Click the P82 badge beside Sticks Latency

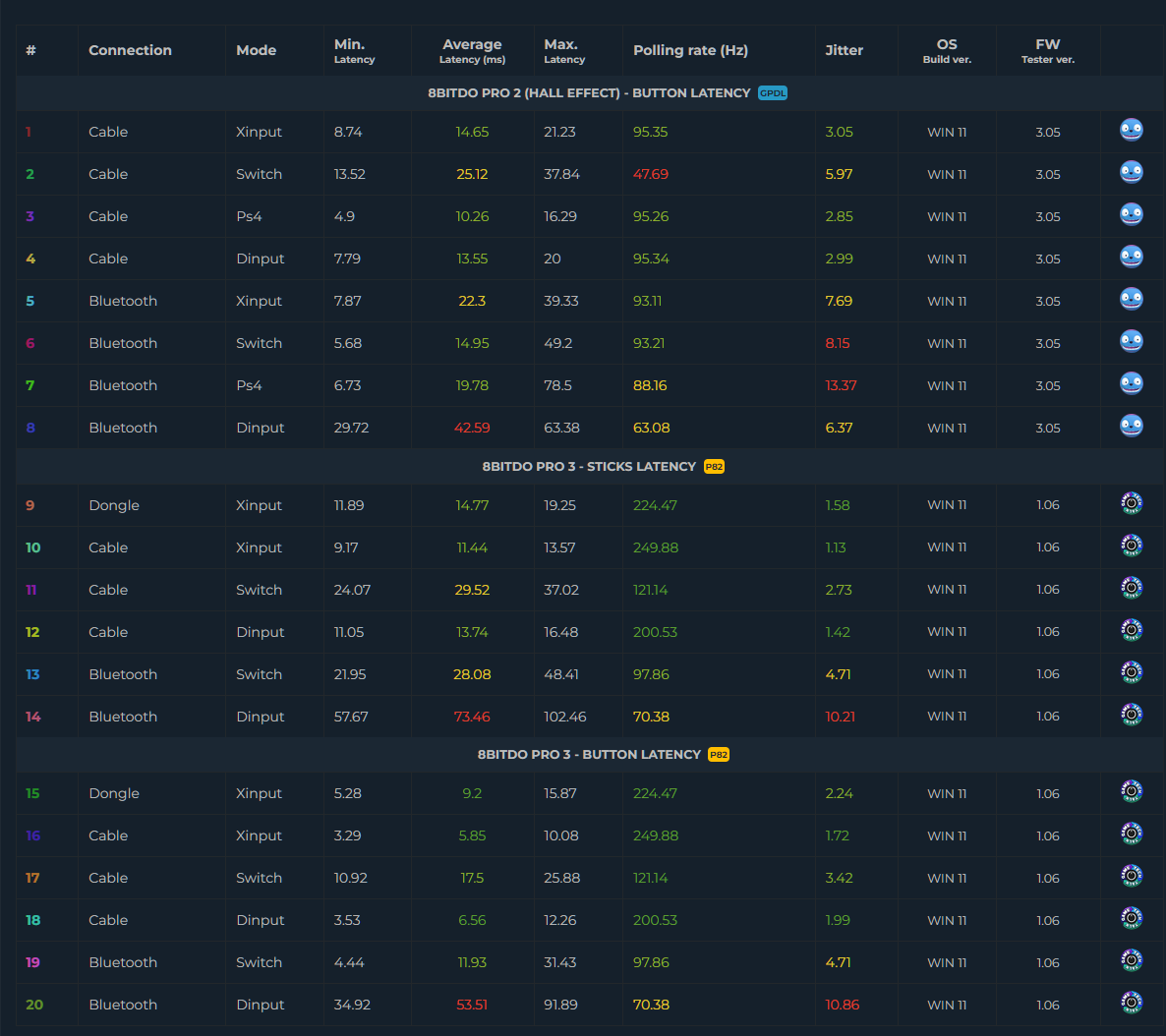pyautogui.click(x=714, y=466)
